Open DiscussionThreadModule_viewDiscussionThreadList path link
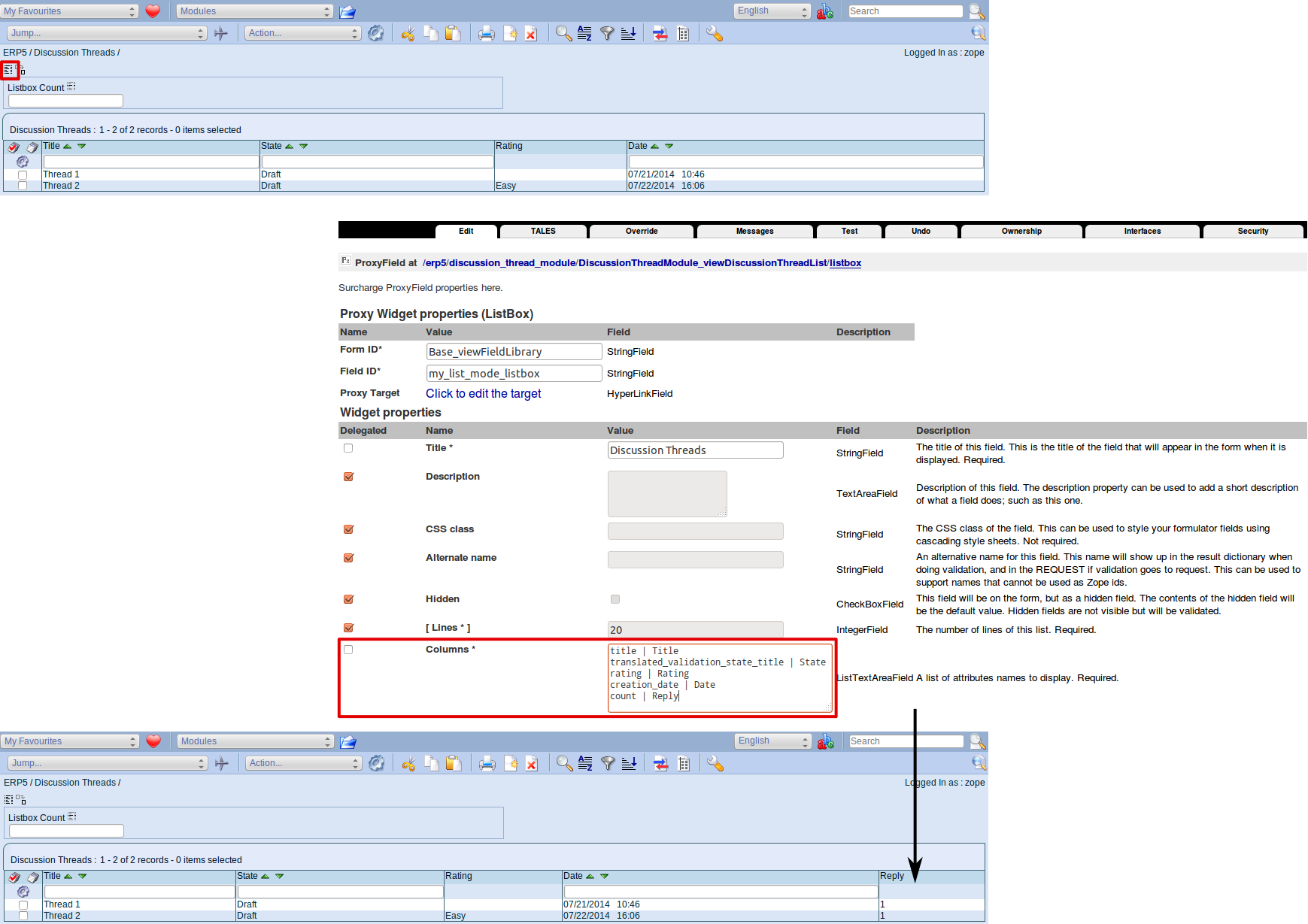This screenshot has height=924, width=1308. pos(703,263)
